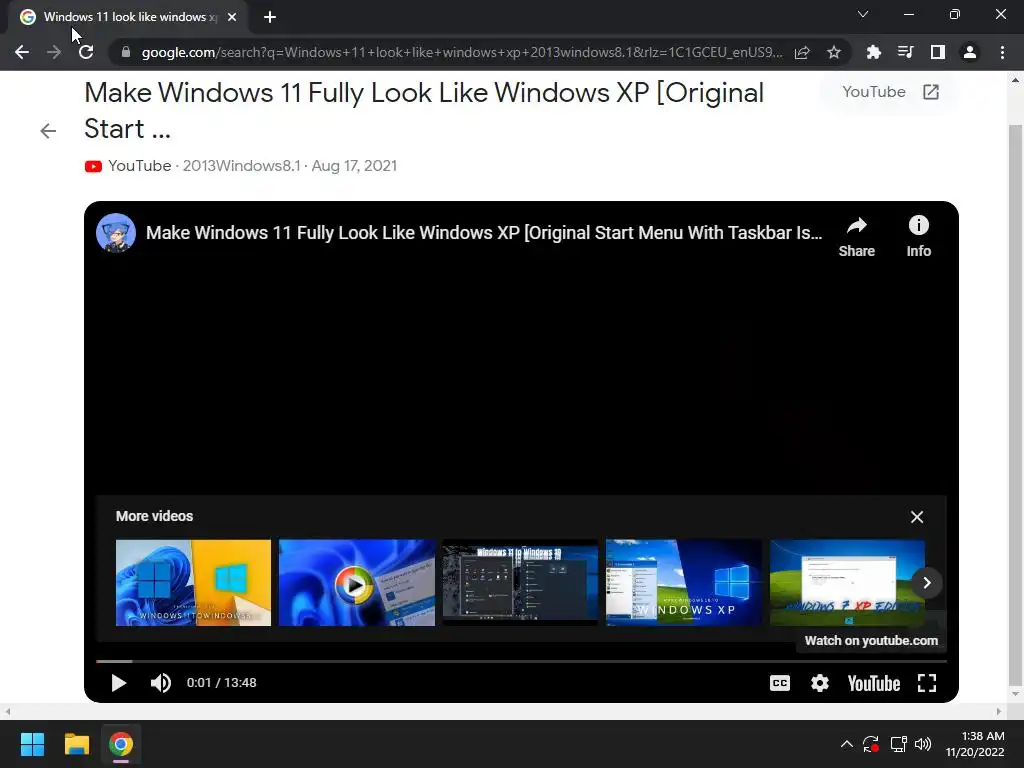The width and height of the screenshot is (1024, 768).
Task: Click the browser forward arrow
Action: (x=54, y=52)
